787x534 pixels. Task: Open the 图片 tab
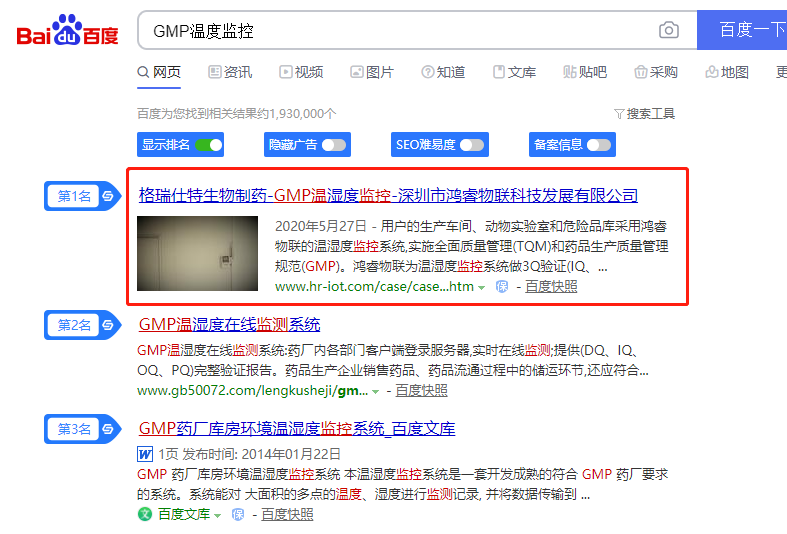pyautogui.click(x=372, y=72)
